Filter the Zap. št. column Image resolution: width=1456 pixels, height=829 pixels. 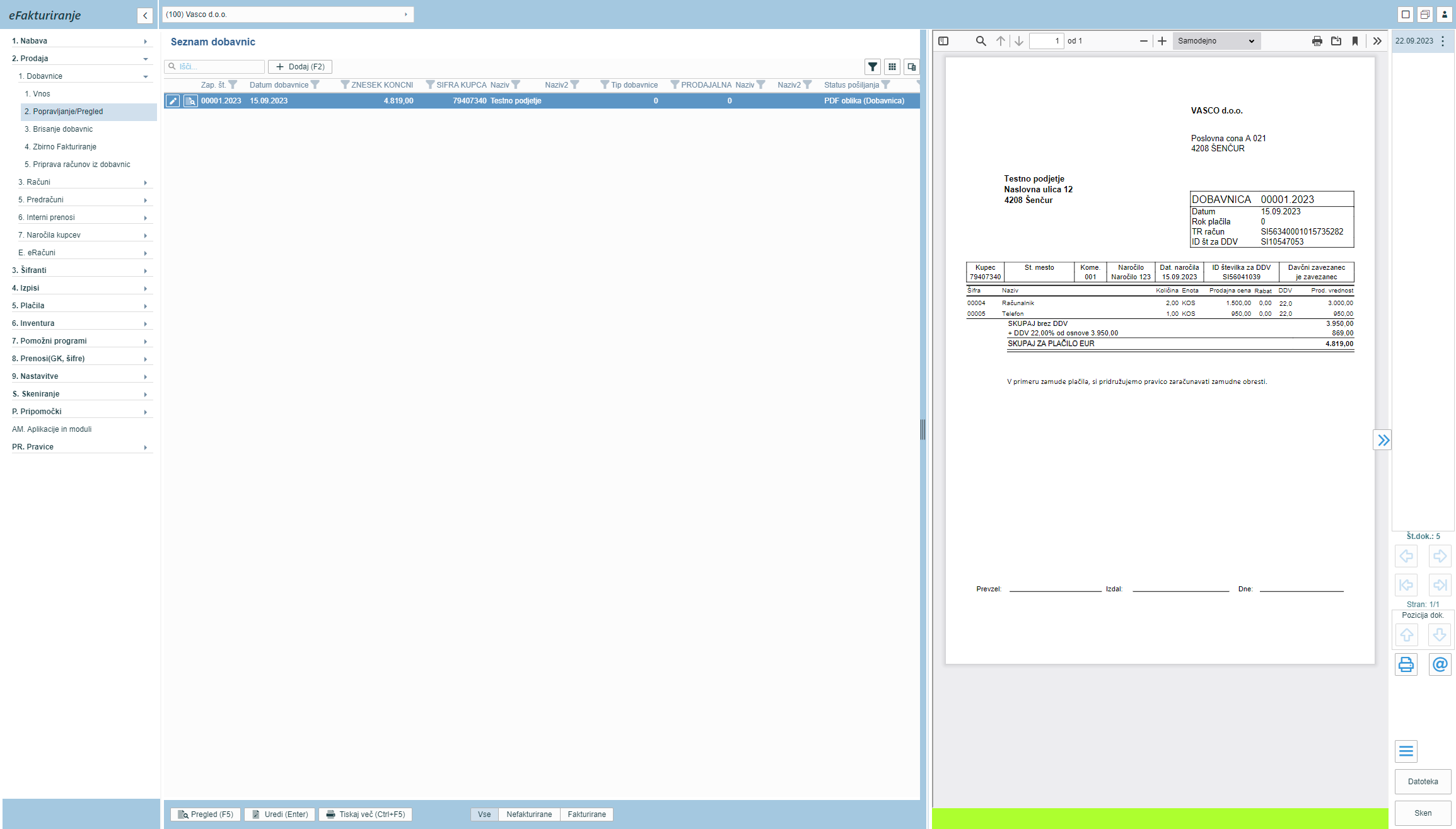[233, 84]
